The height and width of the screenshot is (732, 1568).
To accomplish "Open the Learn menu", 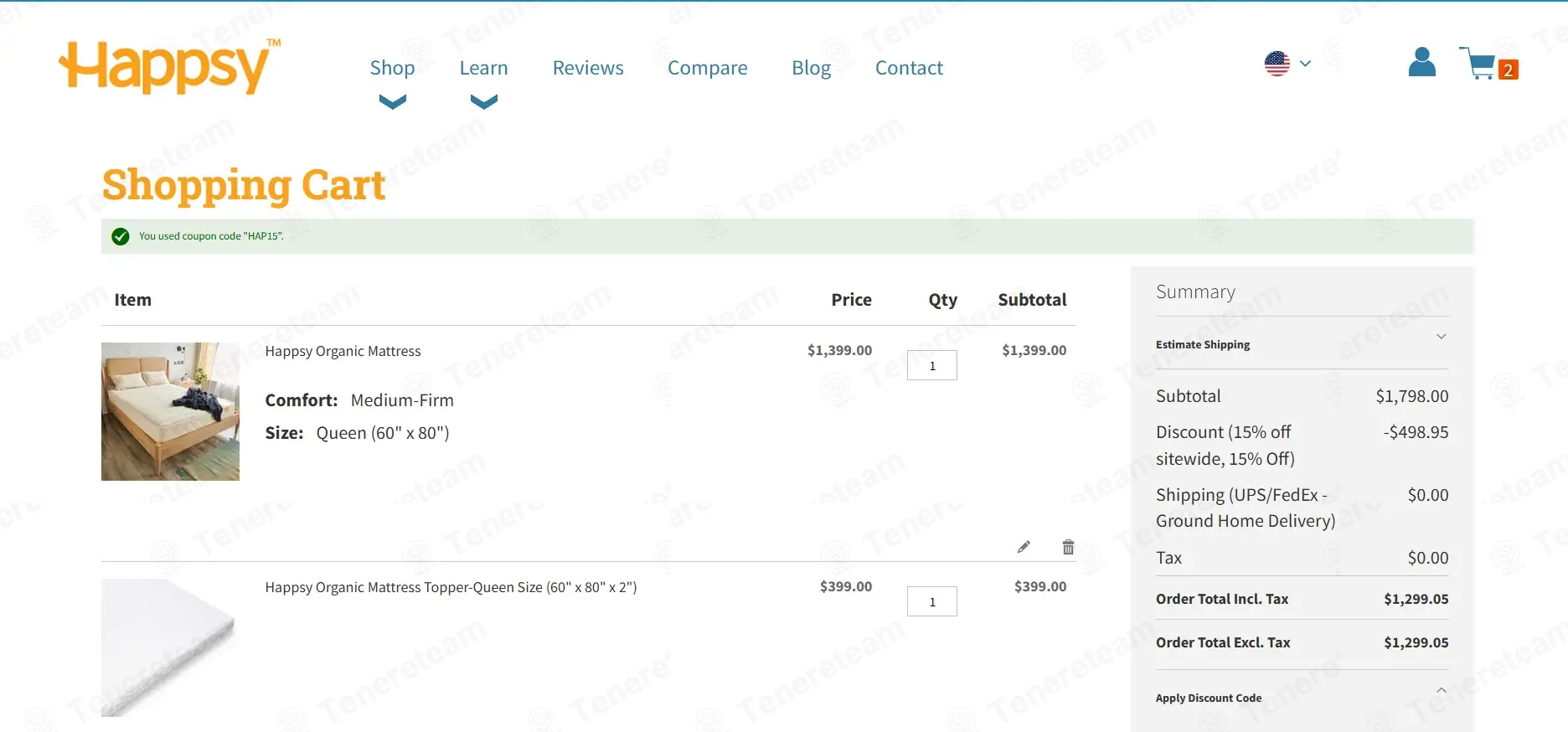I will pos(483,68).
